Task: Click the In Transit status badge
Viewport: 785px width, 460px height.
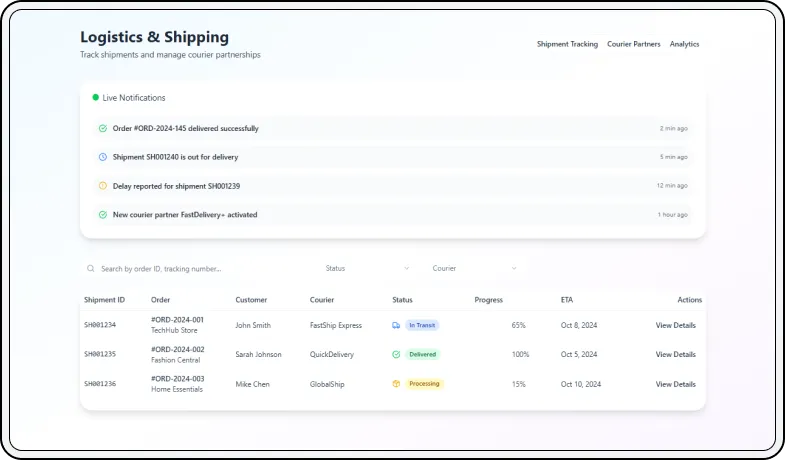Action: click(422, 325)
